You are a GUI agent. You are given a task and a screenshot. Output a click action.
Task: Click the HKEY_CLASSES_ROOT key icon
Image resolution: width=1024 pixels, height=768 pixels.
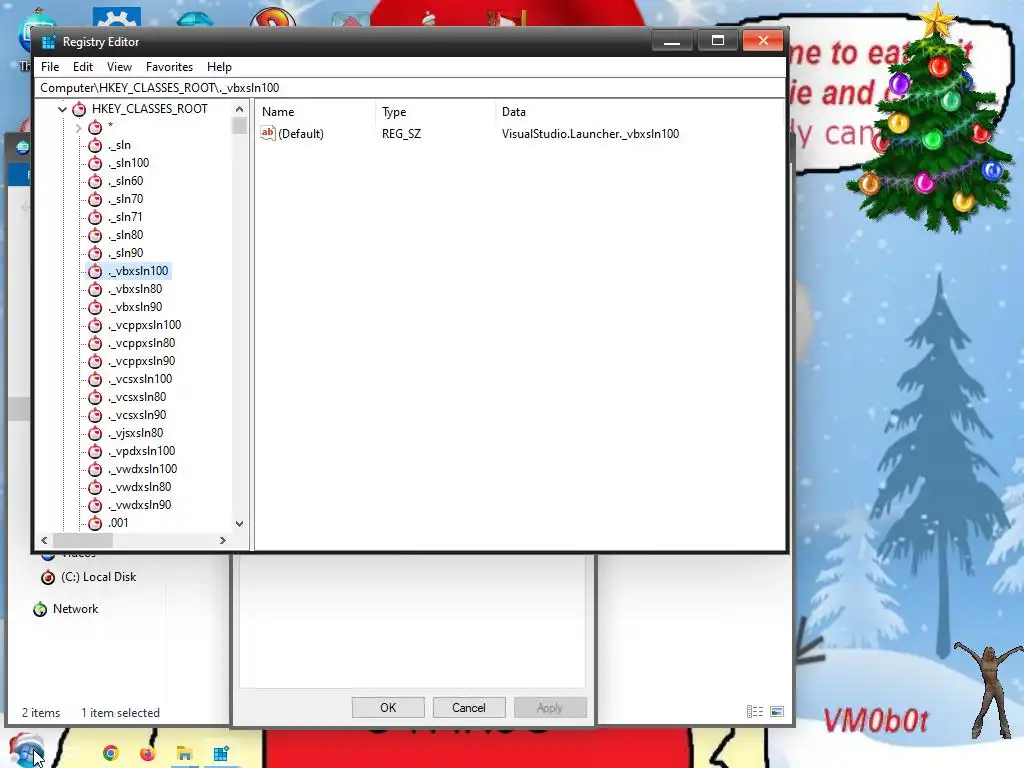coord(79,109)
